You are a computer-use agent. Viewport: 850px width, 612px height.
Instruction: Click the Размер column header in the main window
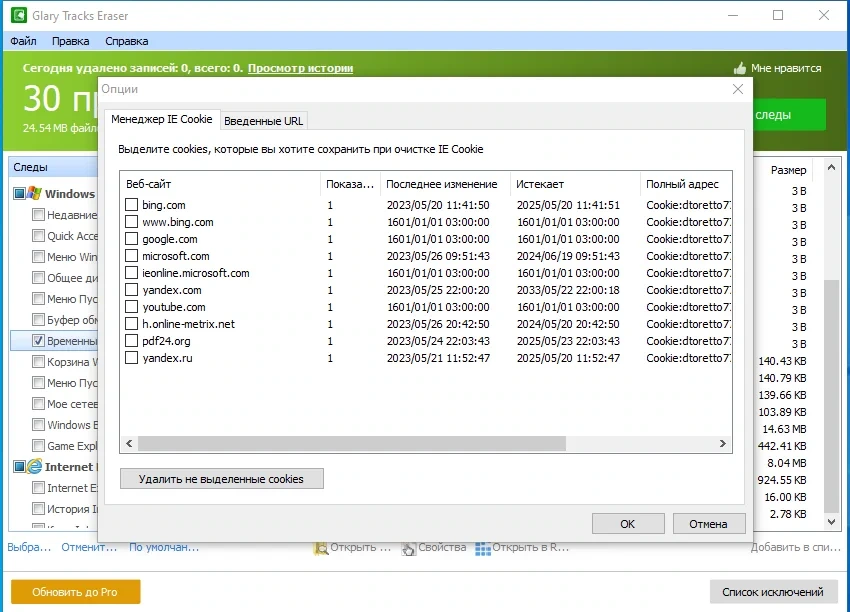[788, 170]
